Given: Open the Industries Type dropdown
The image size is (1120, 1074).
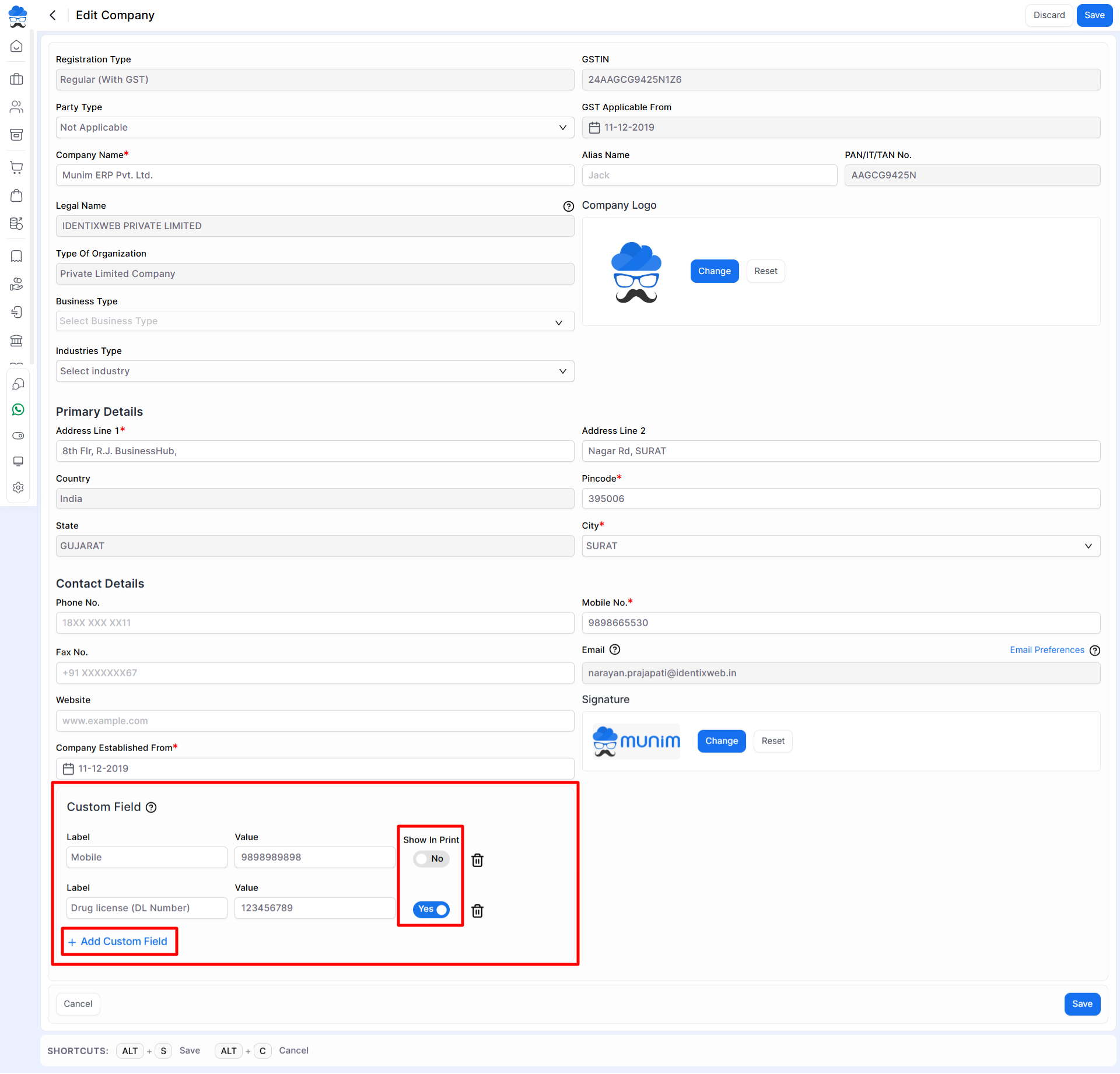Looking at the screenshot, I should tap(315, 371).
